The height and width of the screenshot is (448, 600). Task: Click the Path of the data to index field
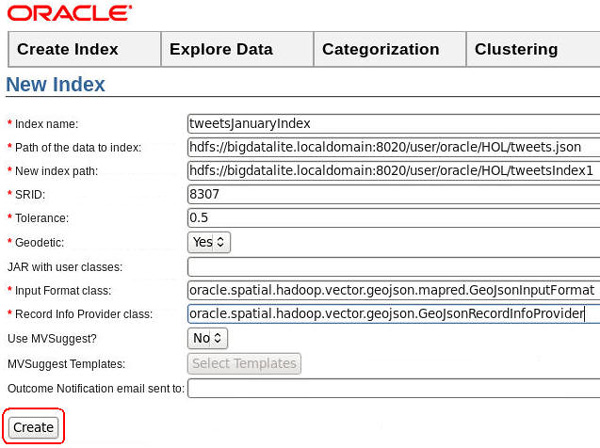[393, 147]
